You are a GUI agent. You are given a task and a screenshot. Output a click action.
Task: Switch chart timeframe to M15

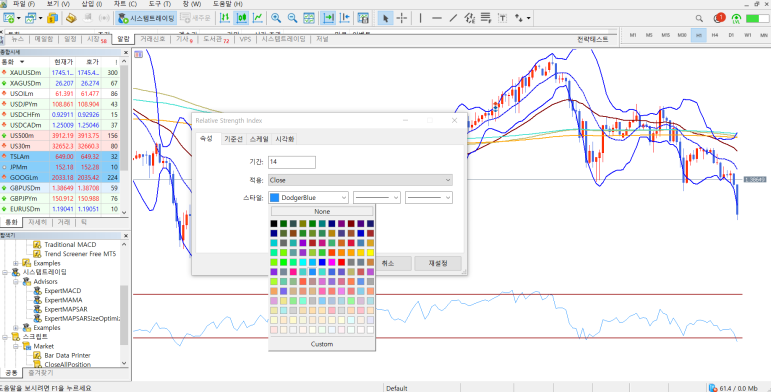[x=666, y=35]
